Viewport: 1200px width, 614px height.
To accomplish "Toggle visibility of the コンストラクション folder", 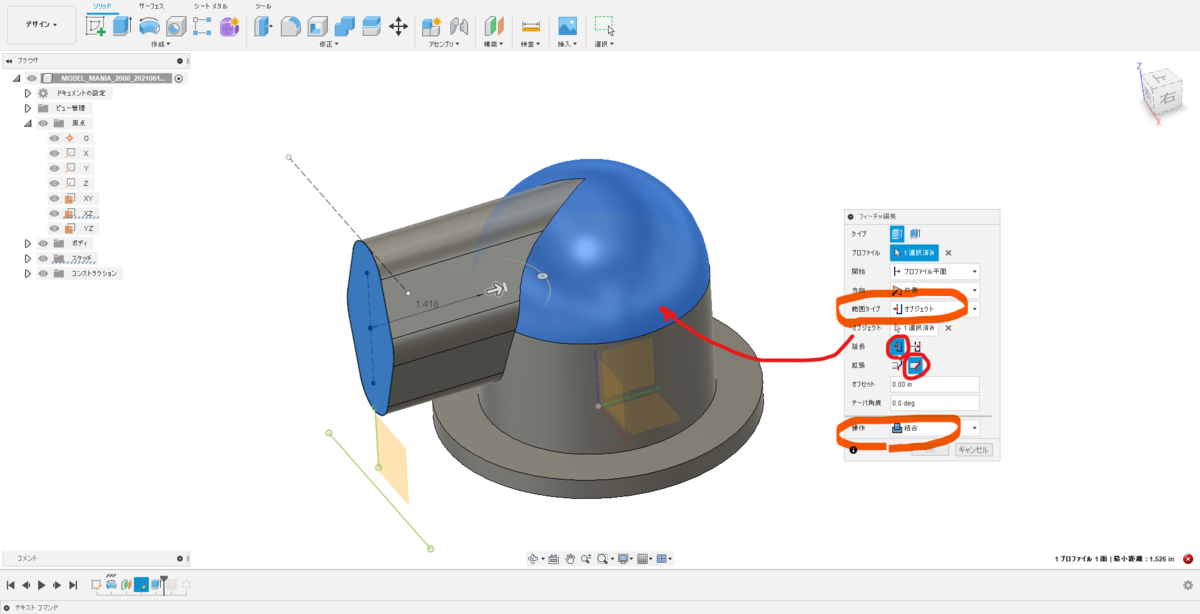I will [43, 273].
